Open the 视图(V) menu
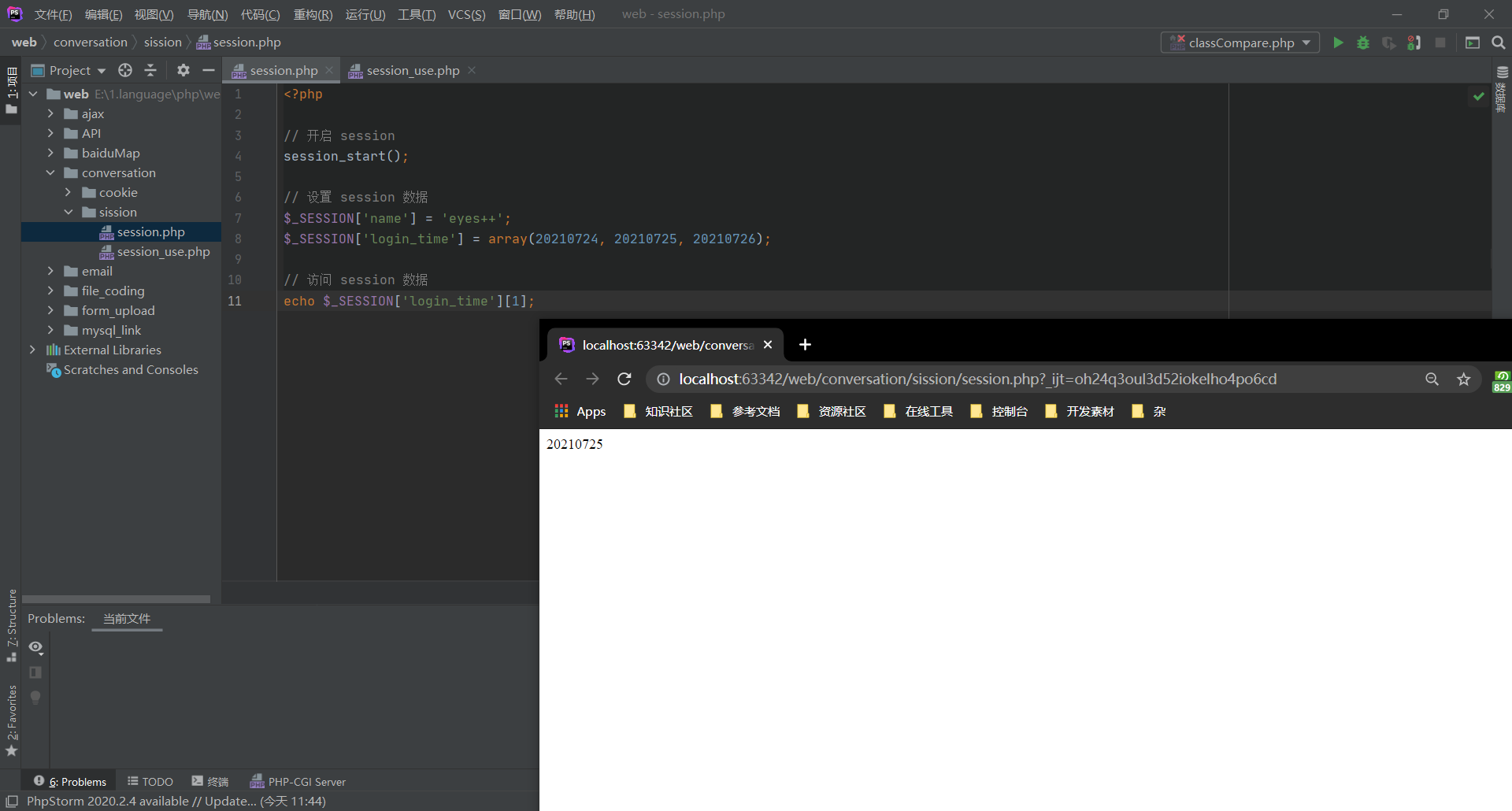Screen dimensions: 1512x811 (x=154, y=14)
